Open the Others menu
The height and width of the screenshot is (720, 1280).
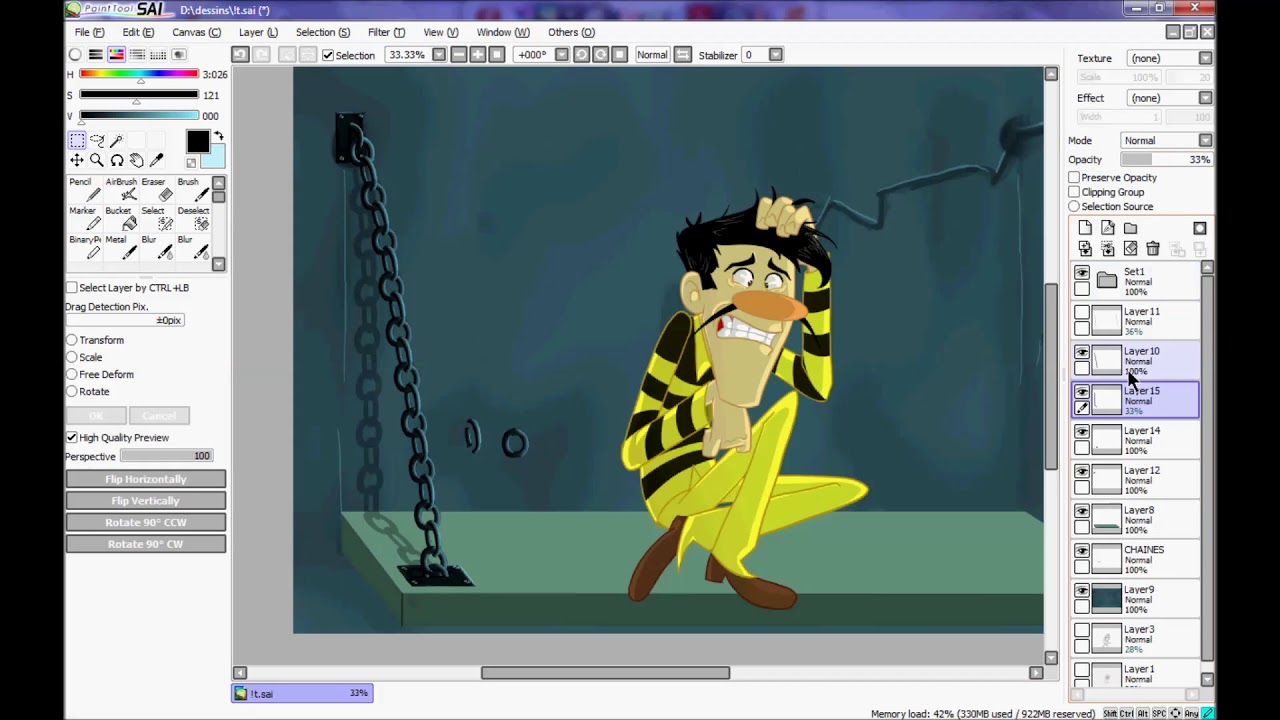(571, 32)
